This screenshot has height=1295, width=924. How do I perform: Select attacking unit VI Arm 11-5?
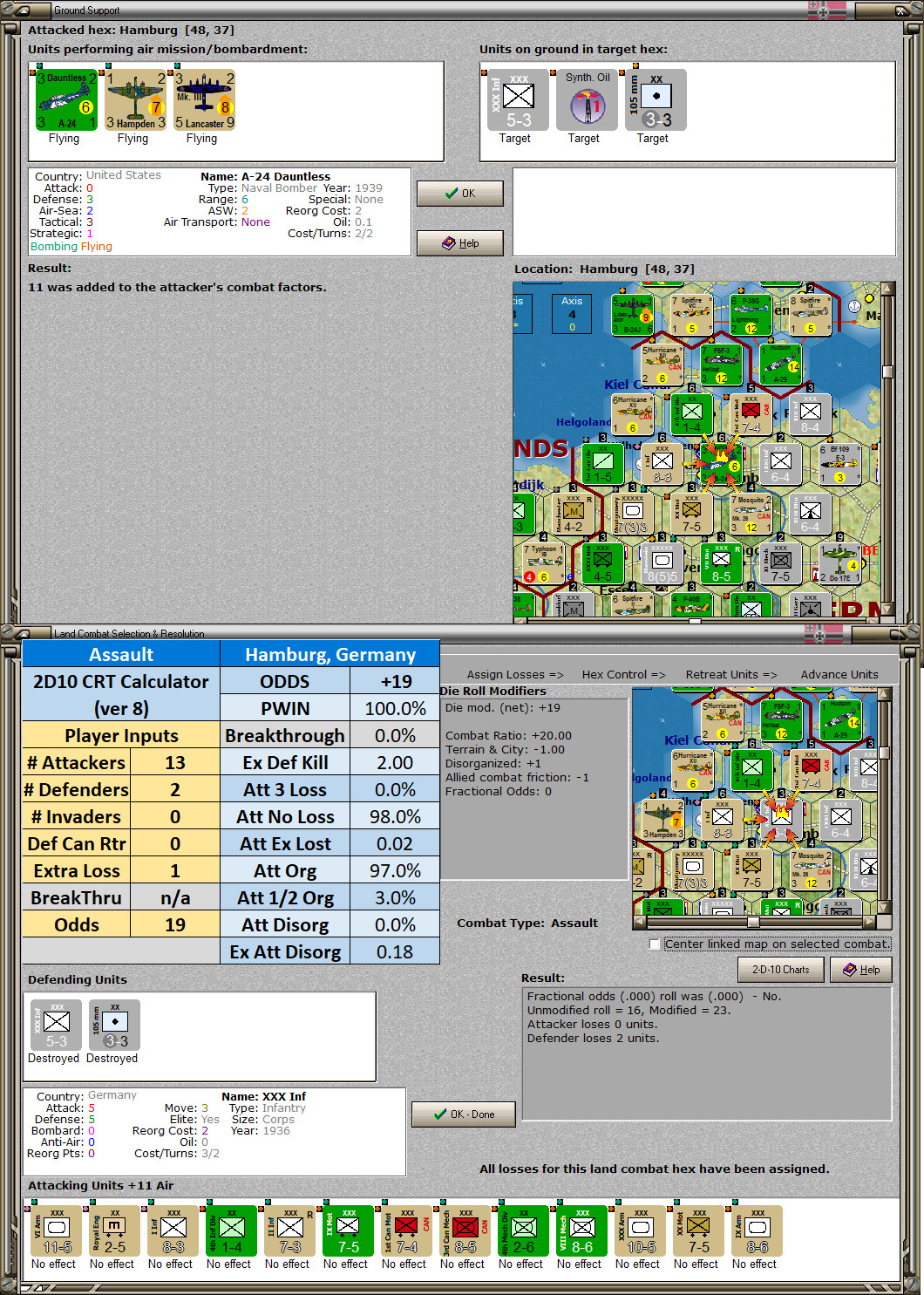(57, 1231)
